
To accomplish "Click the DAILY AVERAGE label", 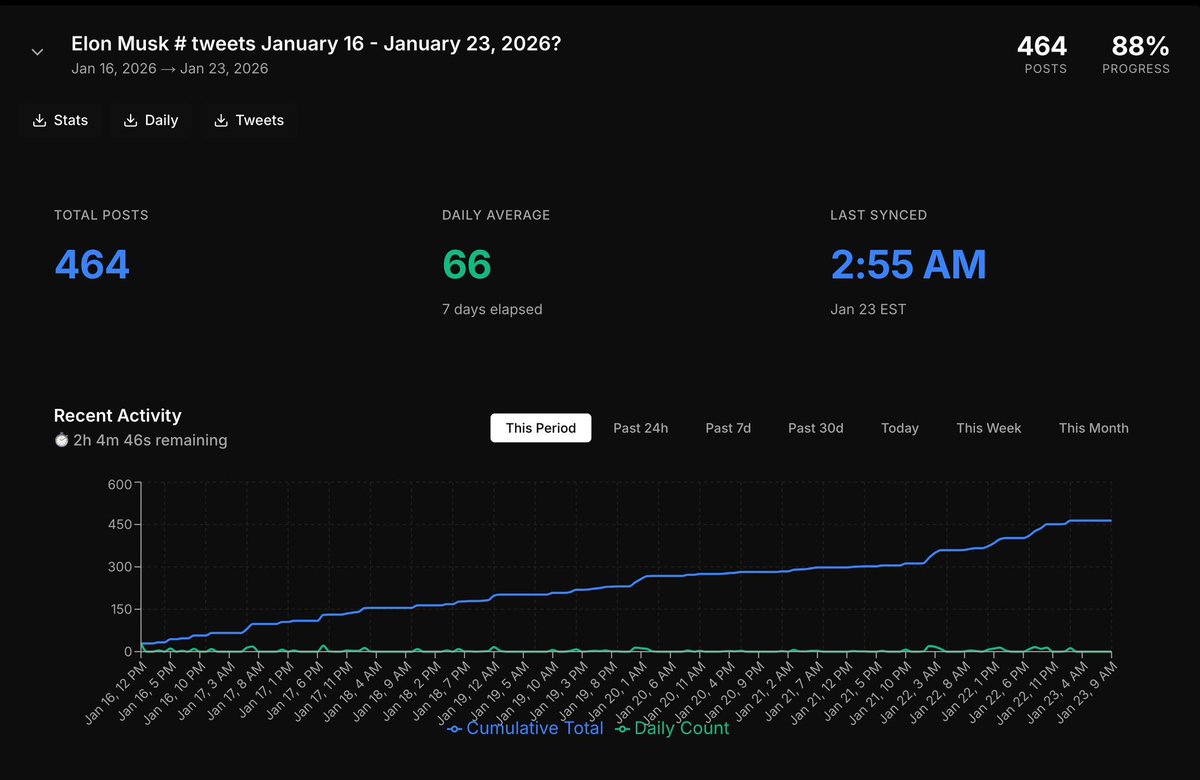I will pyautogui.click(x=496, y=215).
